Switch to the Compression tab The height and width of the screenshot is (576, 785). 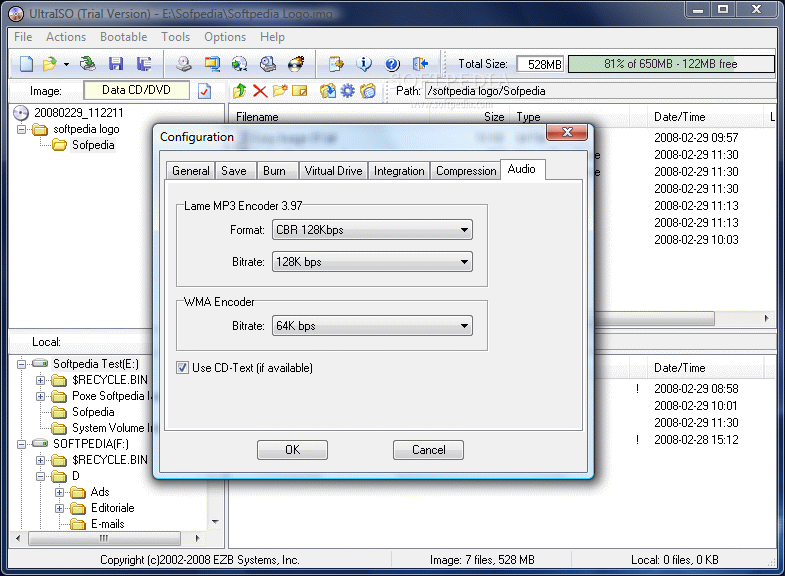coord(466,171)
